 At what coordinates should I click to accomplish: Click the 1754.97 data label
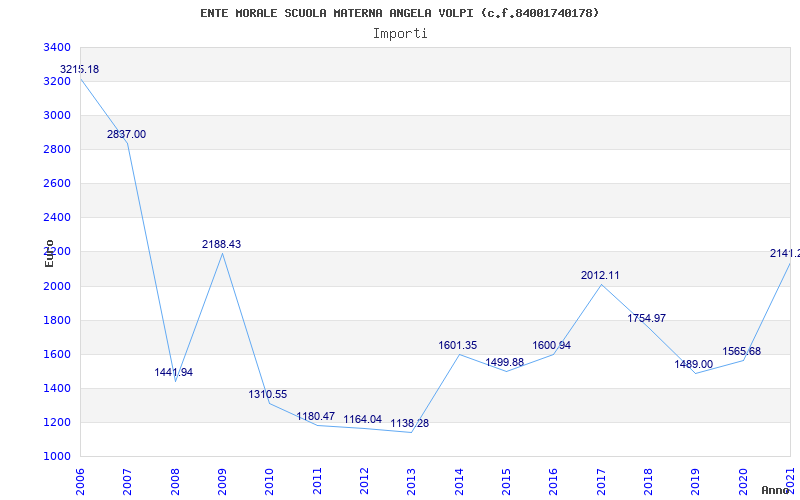(x=647, y=318)
